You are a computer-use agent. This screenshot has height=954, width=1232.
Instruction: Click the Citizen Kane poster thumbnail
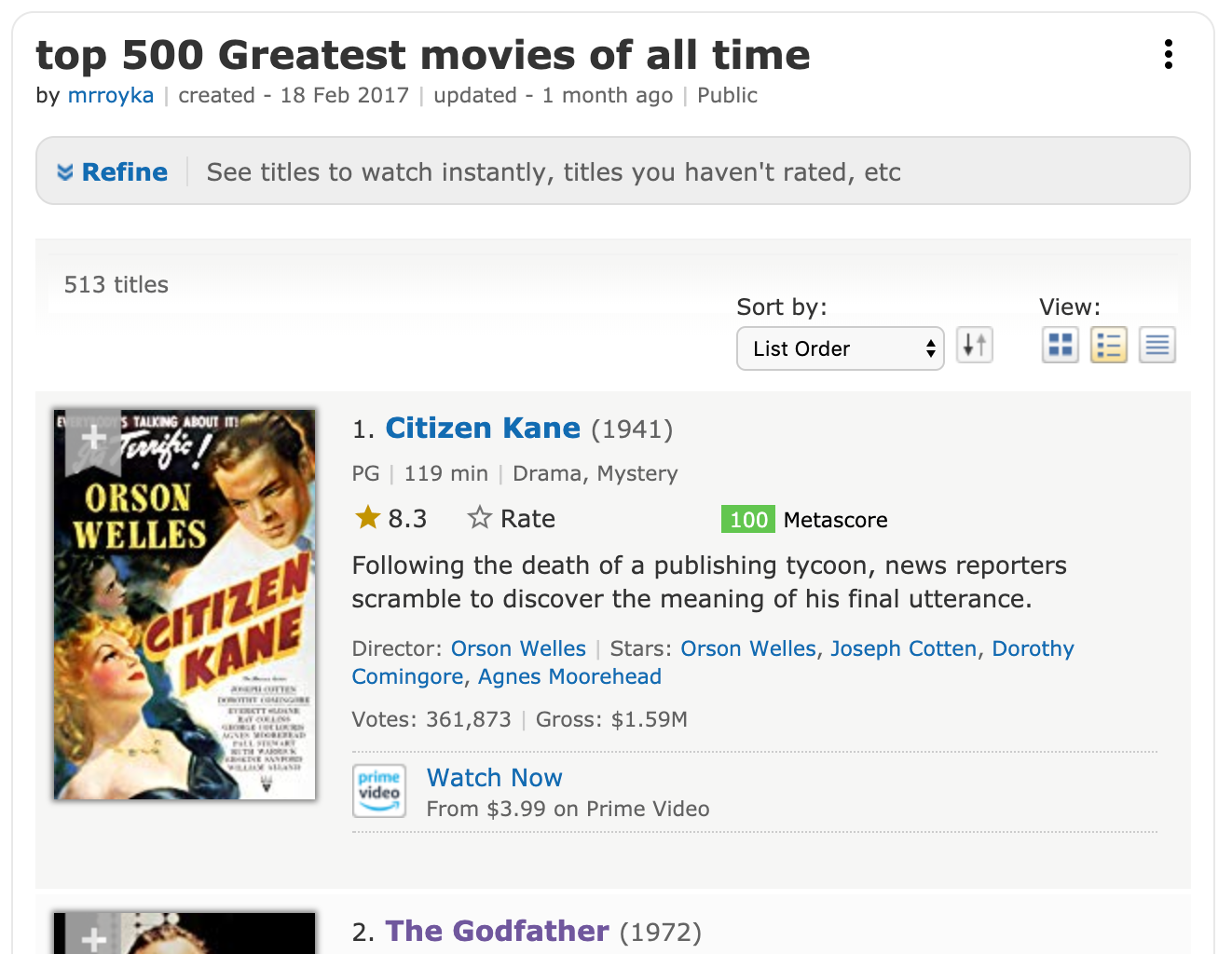click(x=185, y=605)
